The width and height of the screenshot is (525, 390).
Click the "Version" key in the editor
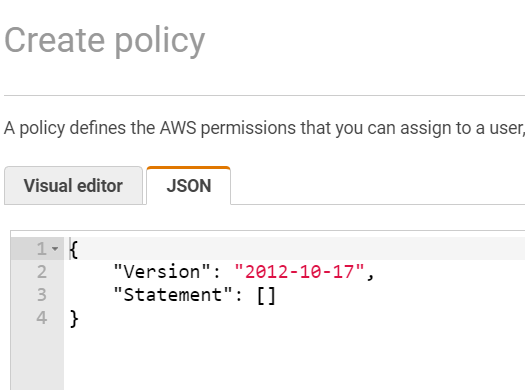point(162,271)
